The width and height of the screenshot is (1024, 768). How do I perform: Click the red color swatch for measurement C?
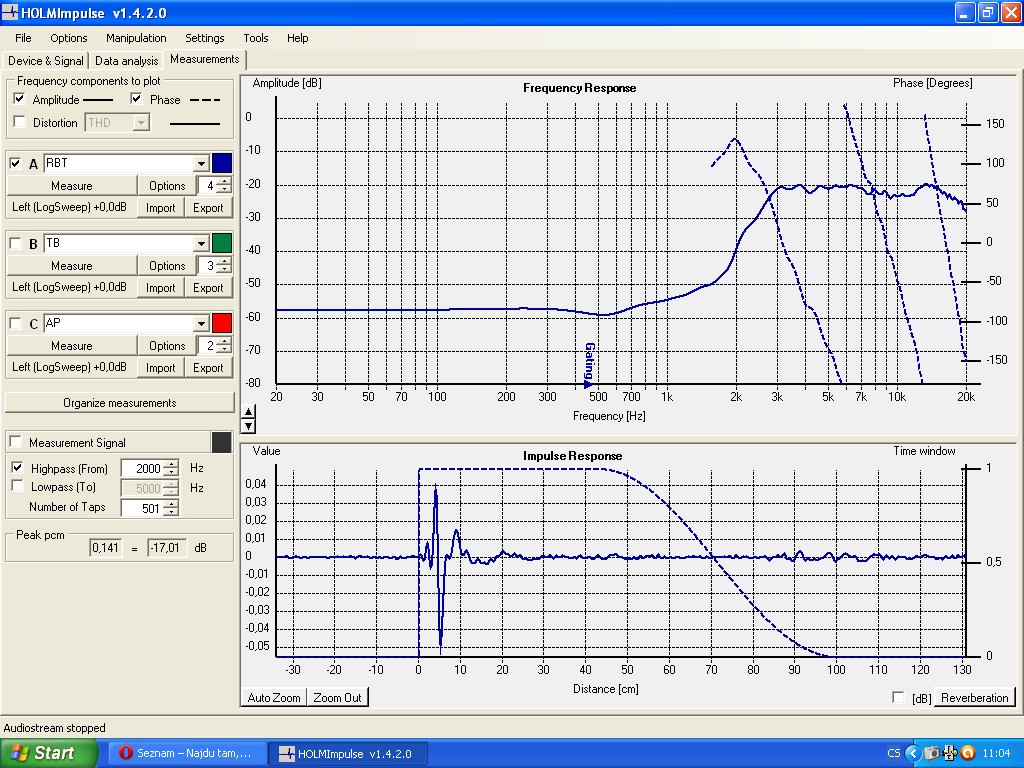coord(221,323)
